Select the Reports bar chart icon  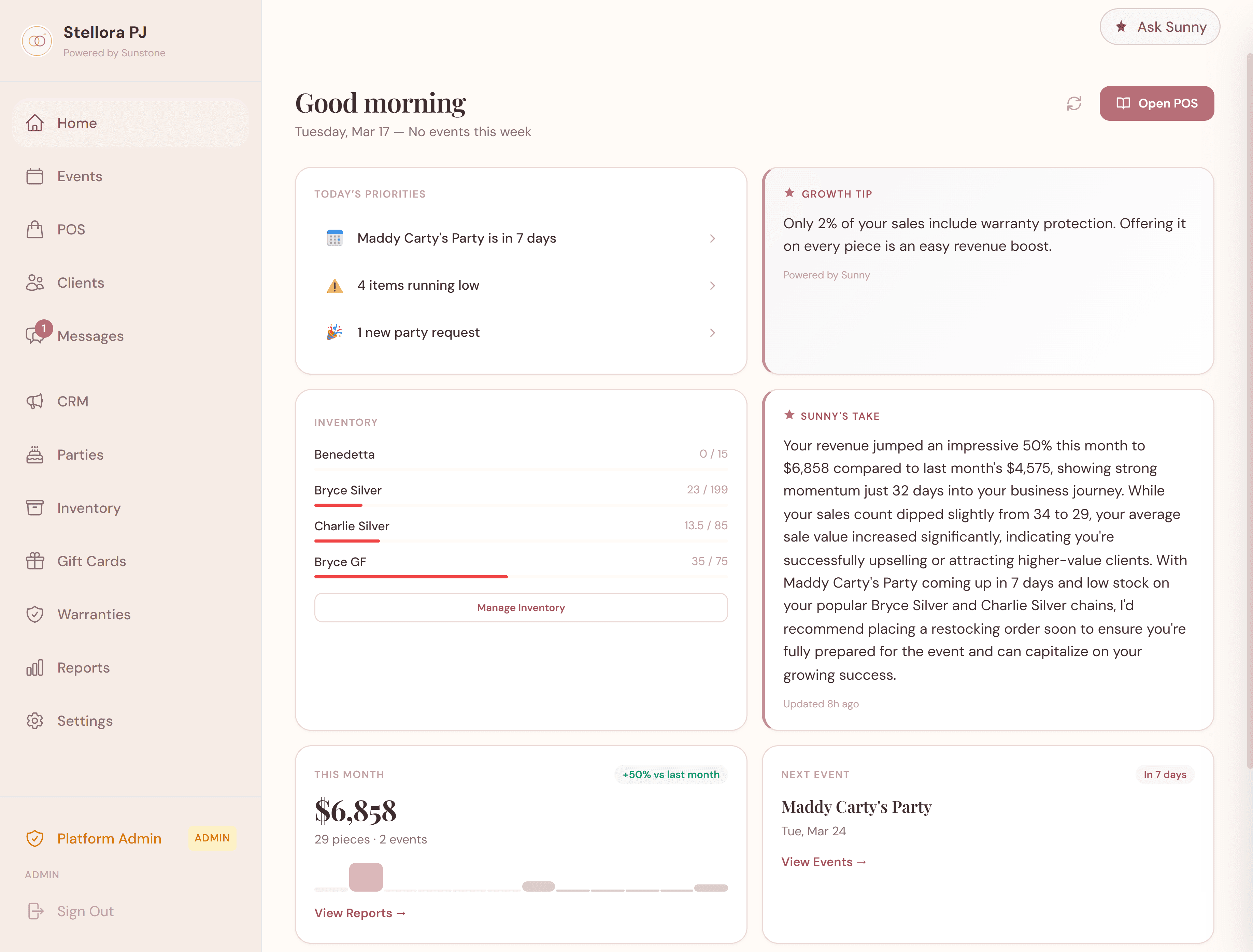35,667
